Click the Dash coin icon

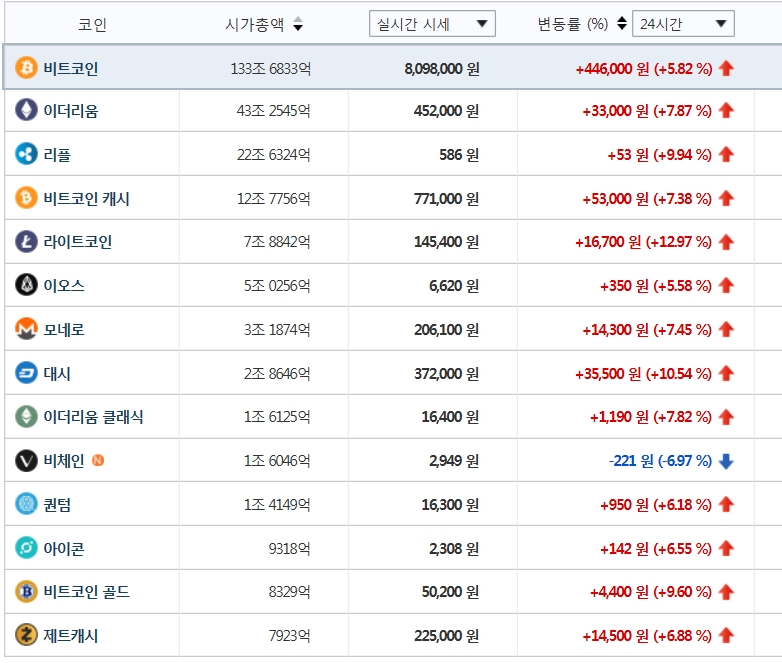coord(26,373)
